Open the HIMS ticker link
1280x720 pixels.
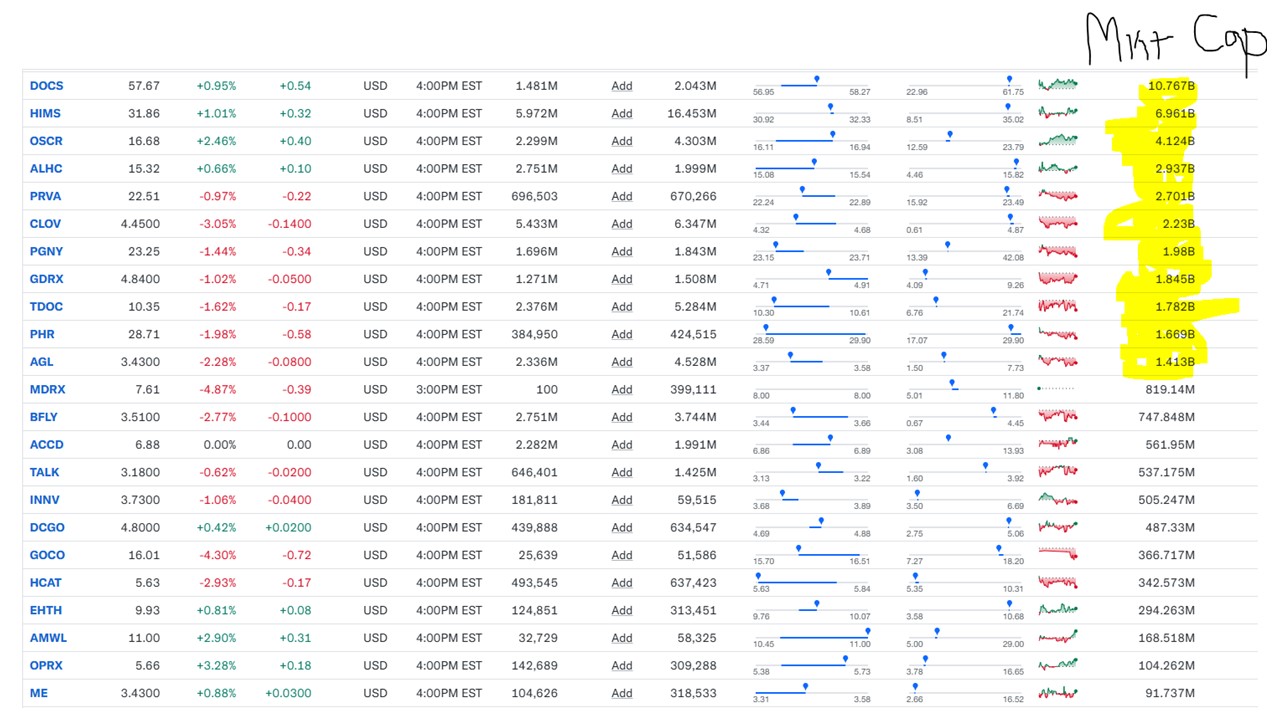coord(45,113)
